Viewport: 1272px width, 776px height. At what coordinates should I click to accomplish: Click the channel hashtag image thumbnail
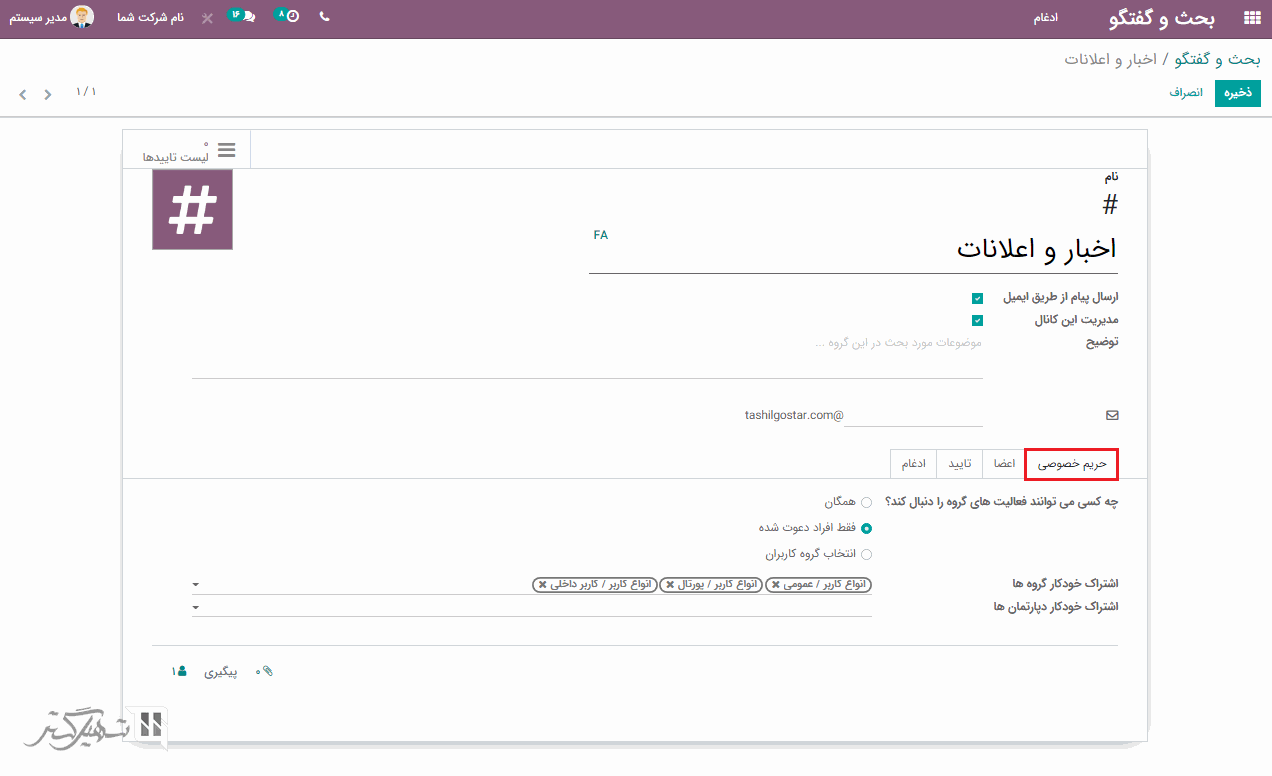coord(192,209)
